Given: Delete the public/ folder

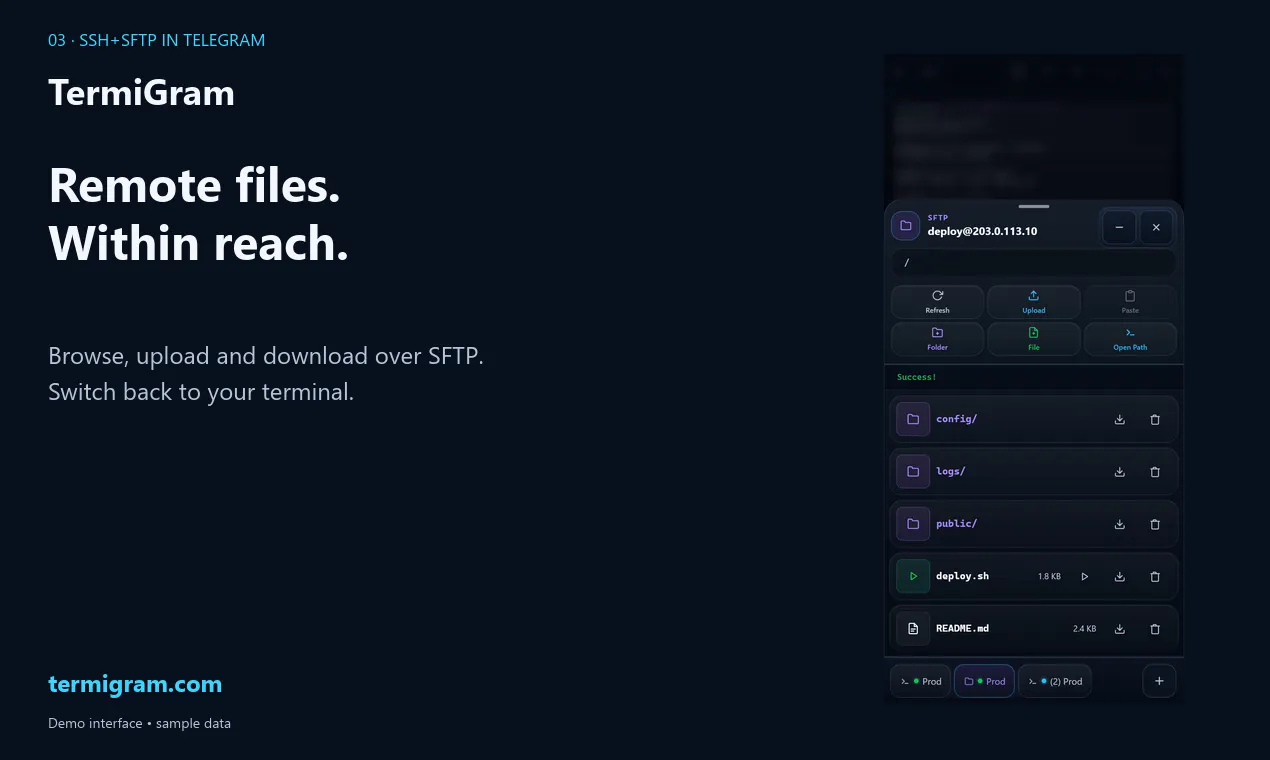Looking at the screenshot, I should coord(1155,524).
